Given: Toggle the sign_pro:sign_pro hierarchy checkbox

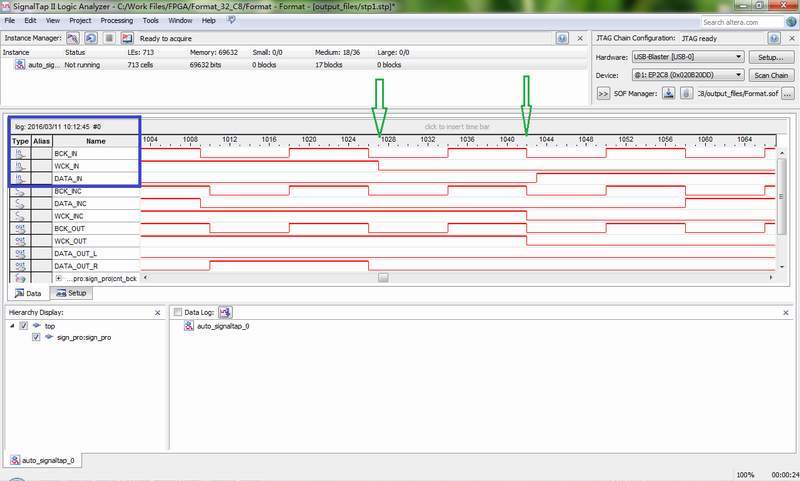Looking at the screenshot, I should point(36,337).
